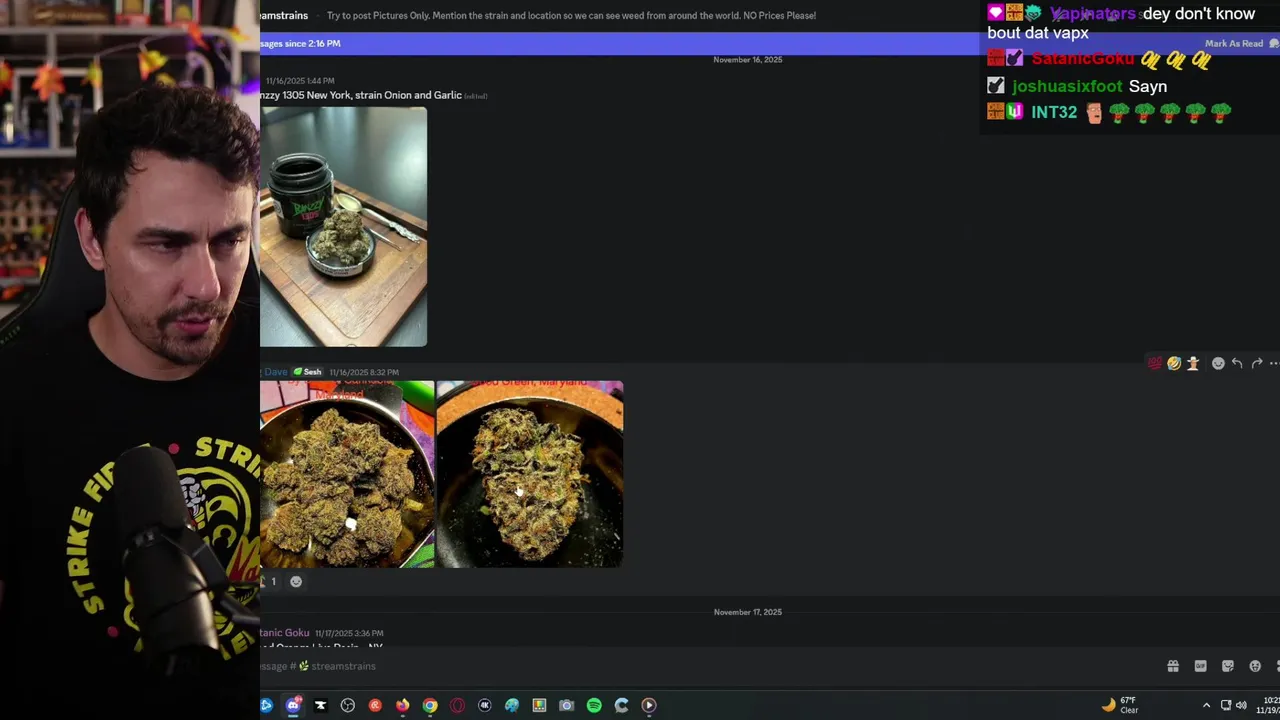The image size is (1280, 720).
Task: Click the channel topic about posting pictures
Action: pyautogui.click(x=571, y=15)
